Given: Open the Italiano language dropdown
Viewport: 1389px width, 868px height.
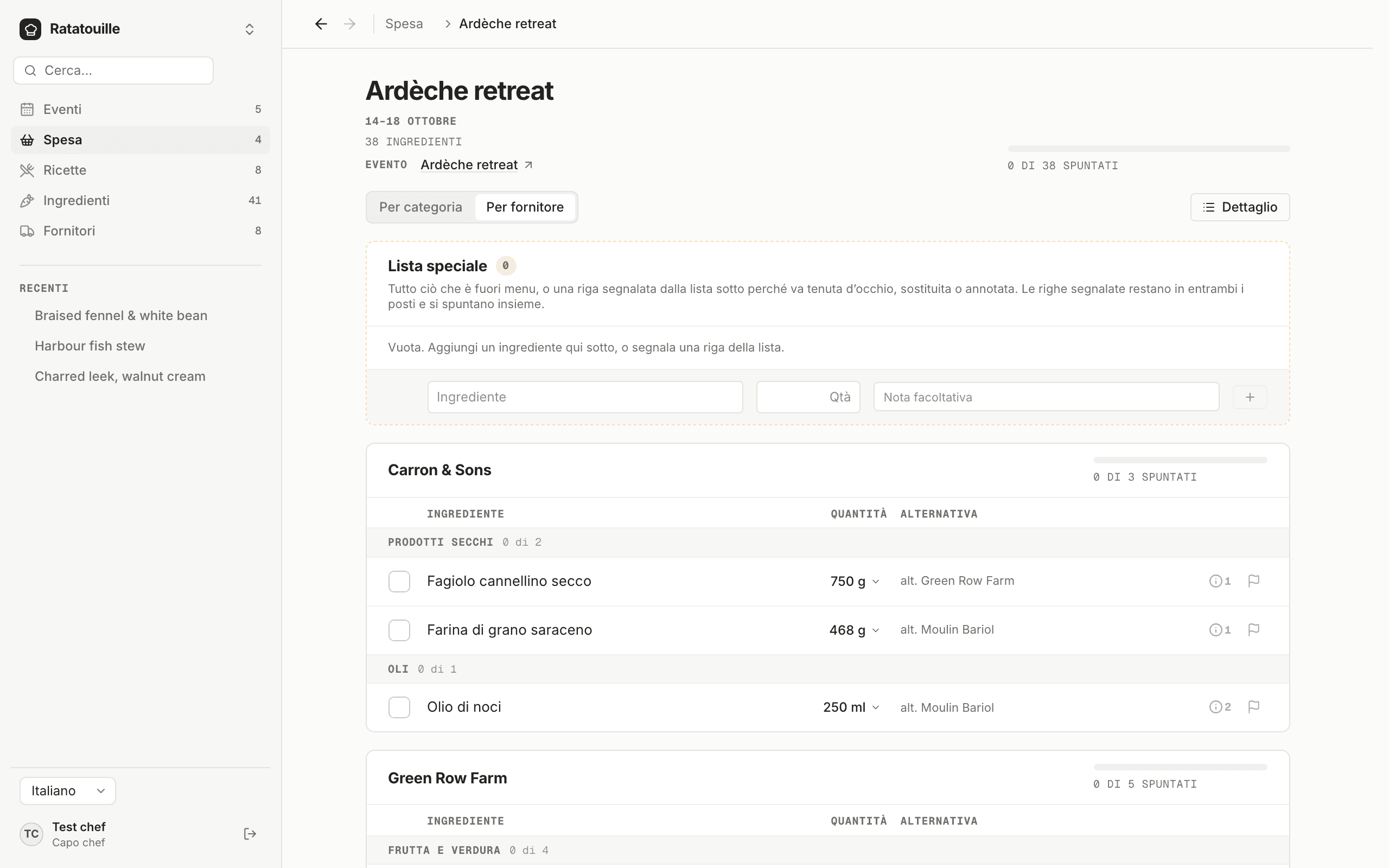Looking at the screenshot, I should pyautogui.click(x=68, y=790).
